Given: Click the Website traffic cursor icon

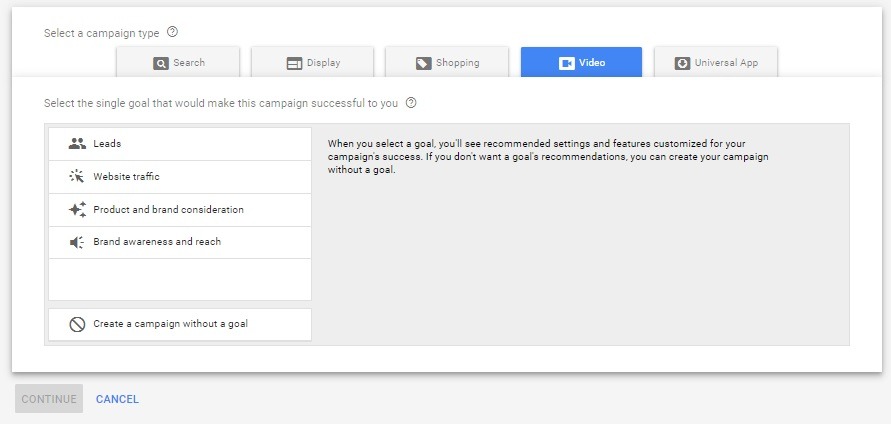Looking at the screenshot, I should [x=77, y=177].
